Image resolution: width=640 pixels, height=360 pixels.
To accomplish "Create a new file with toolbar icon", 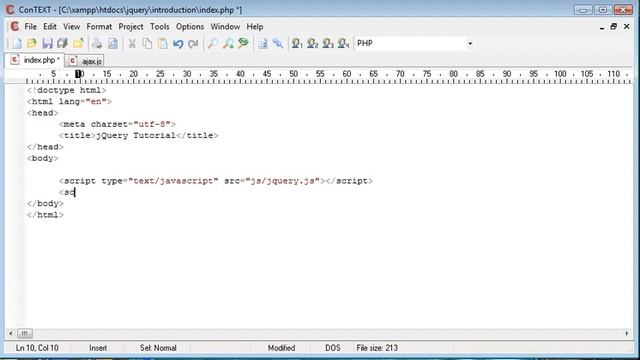I will click(x=17, y=43).
